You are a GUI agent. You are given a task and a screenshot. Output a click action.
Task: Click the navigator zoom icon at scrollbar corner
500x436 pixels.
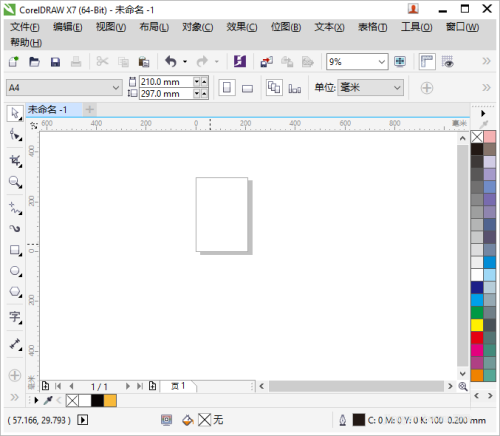(x=463, y=386)
